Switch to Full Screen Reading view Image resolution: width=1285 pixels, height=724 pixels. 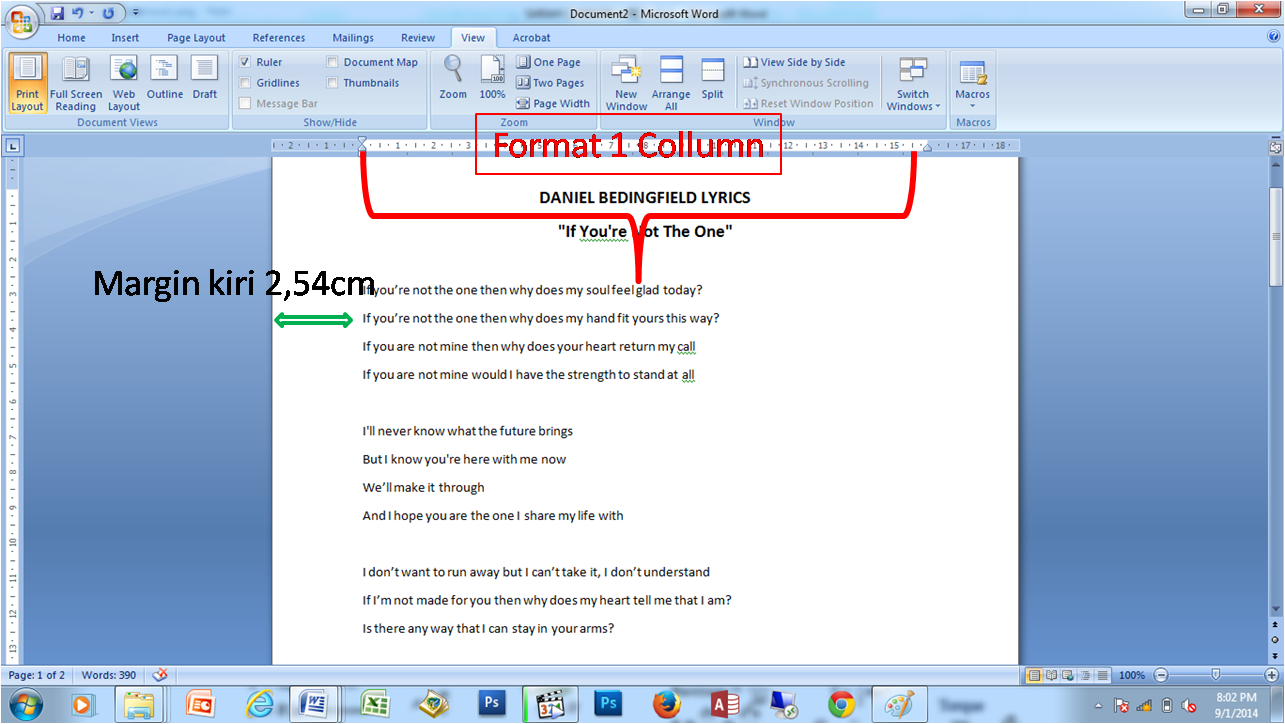click(76, 83)
